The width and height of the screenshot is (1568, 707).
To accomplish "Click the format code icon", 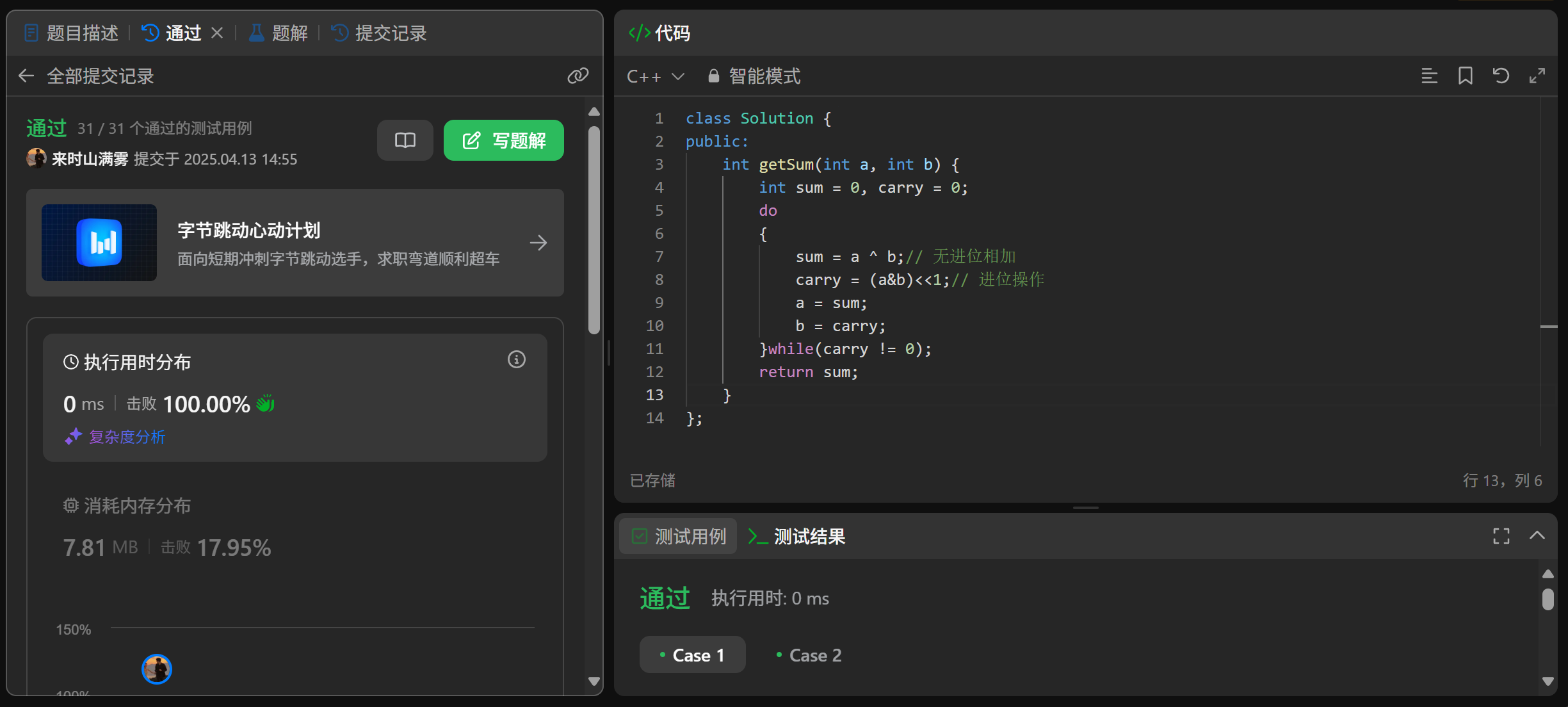I will (x=1429, y=76).
